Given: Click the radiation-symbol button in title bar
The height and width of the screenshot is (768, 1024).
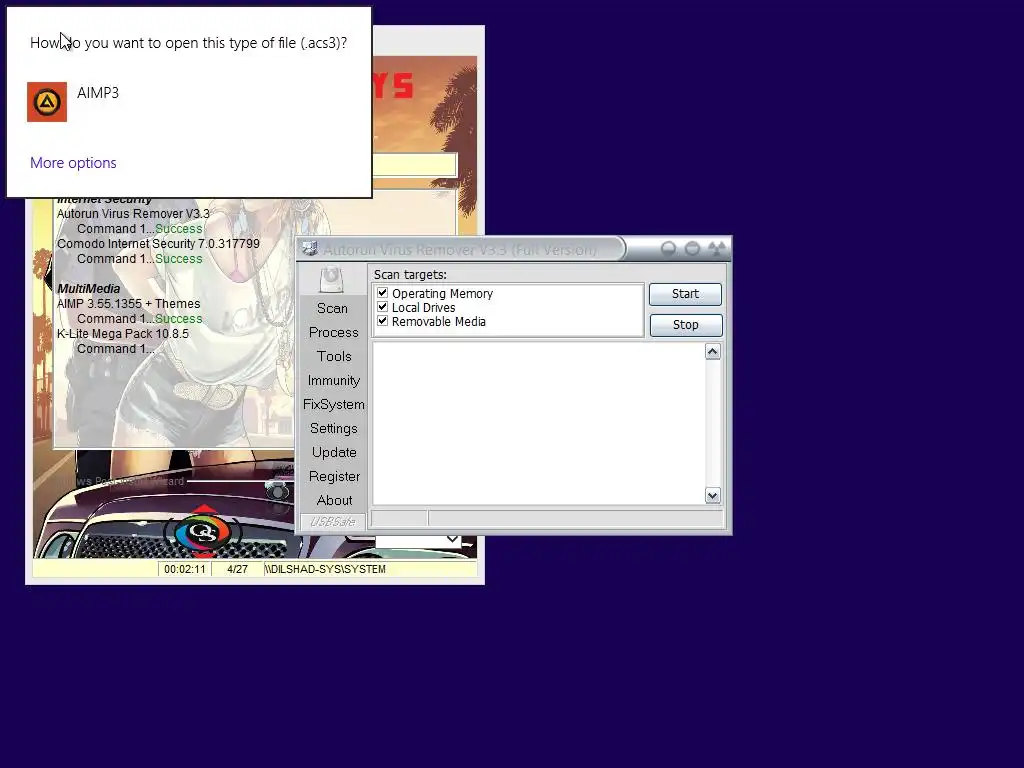Looking at the screenshot, I should click(x=717, y=249).
